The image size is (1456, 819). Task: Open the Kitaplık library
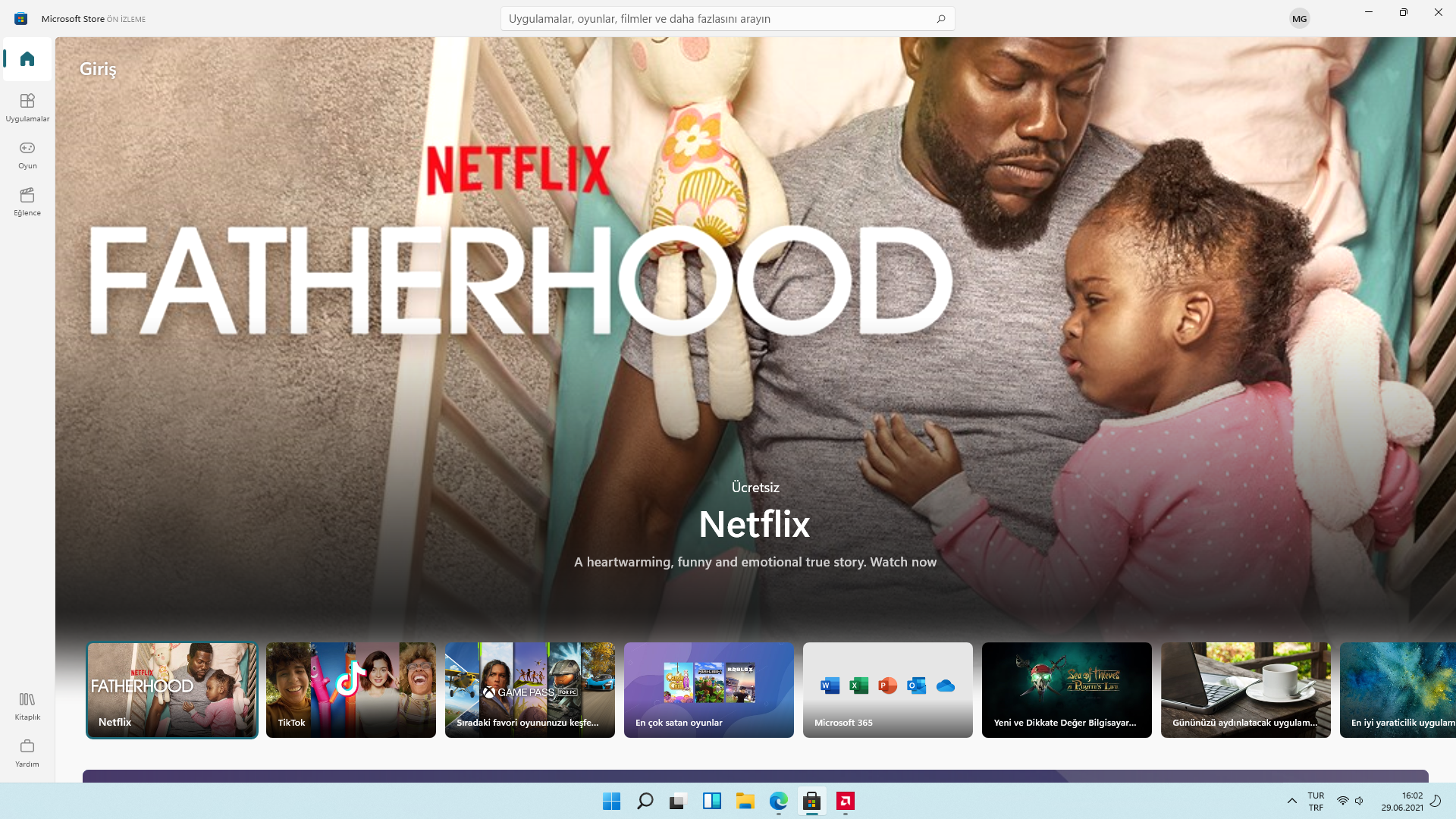[x=27, y=705]
